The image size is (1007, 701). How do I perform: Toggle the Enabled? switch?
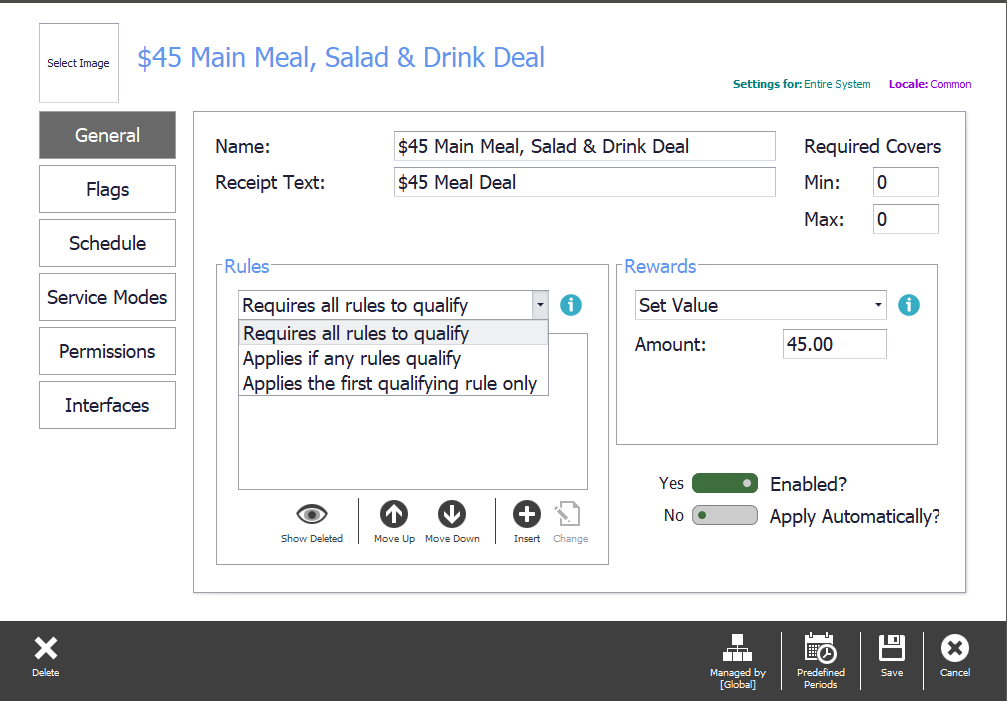(724, 483)
